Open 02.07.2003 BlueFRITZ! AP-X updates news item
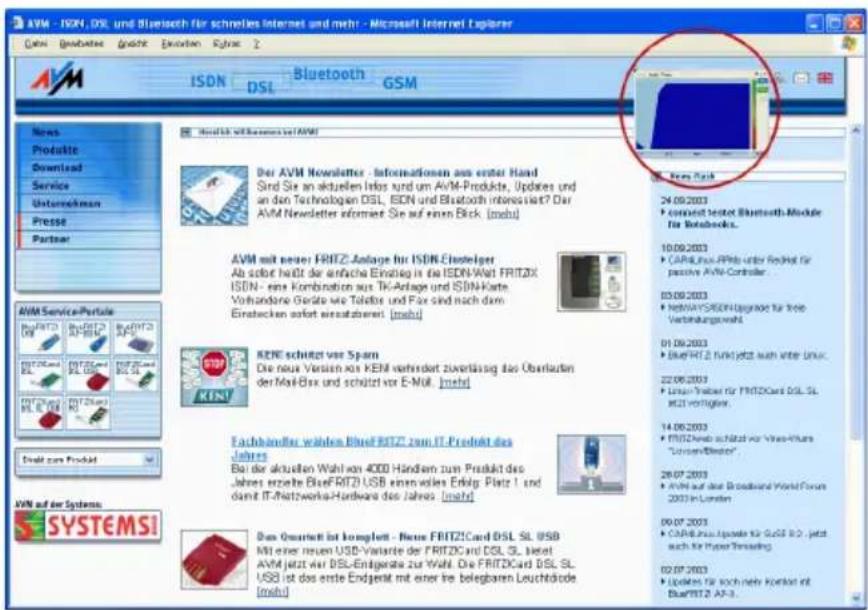The image size is (868, 610). [x=739, y=587]
